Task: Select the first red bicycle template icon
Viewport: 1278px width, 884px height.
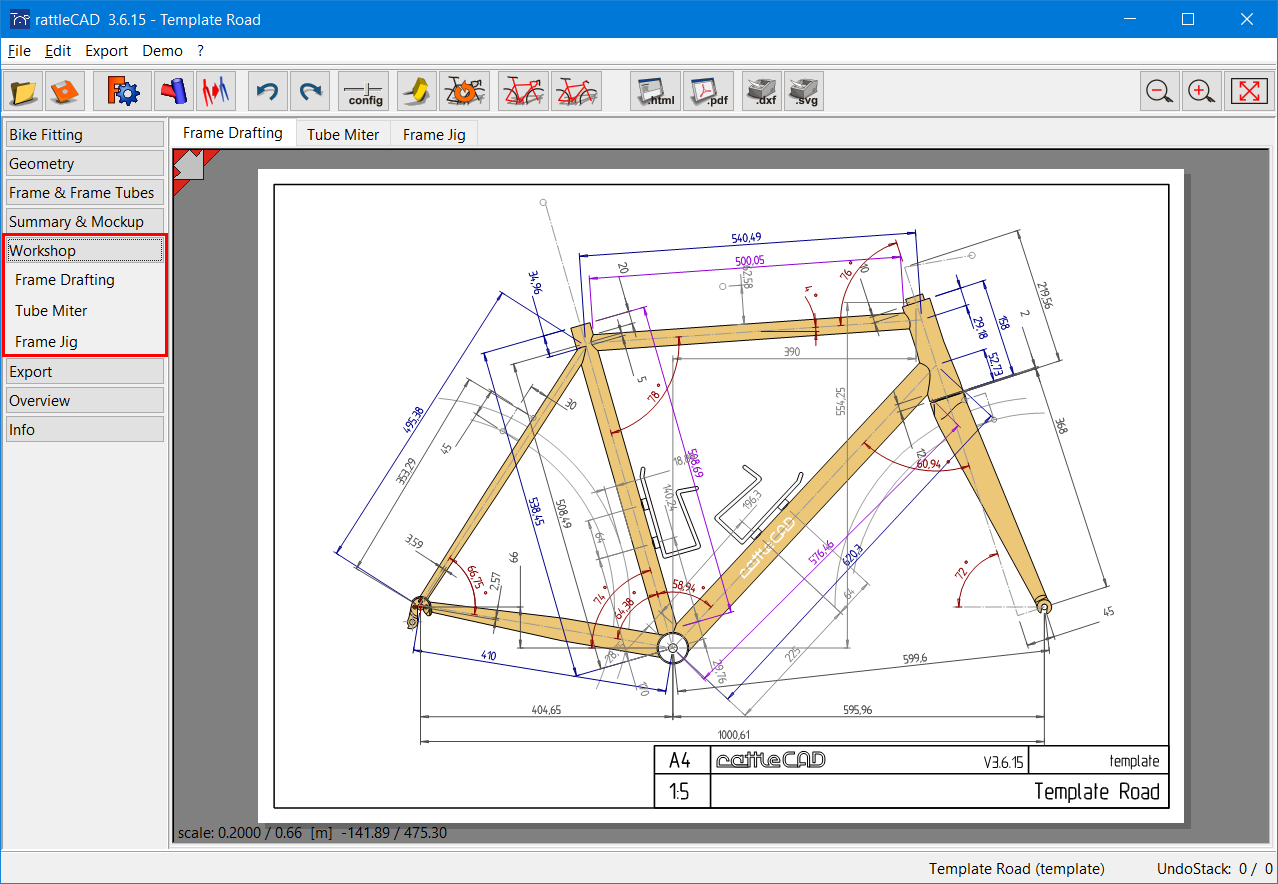Action: pos(523,91)
